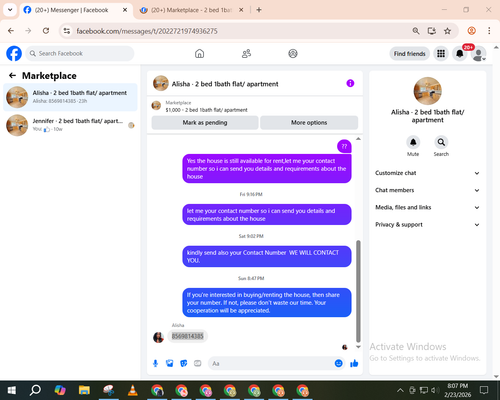Open File Explorer from the taskbar
Image resolution: width=500 pixels, height=400 pixels.
pyautogui.click(x=84, y=390)
